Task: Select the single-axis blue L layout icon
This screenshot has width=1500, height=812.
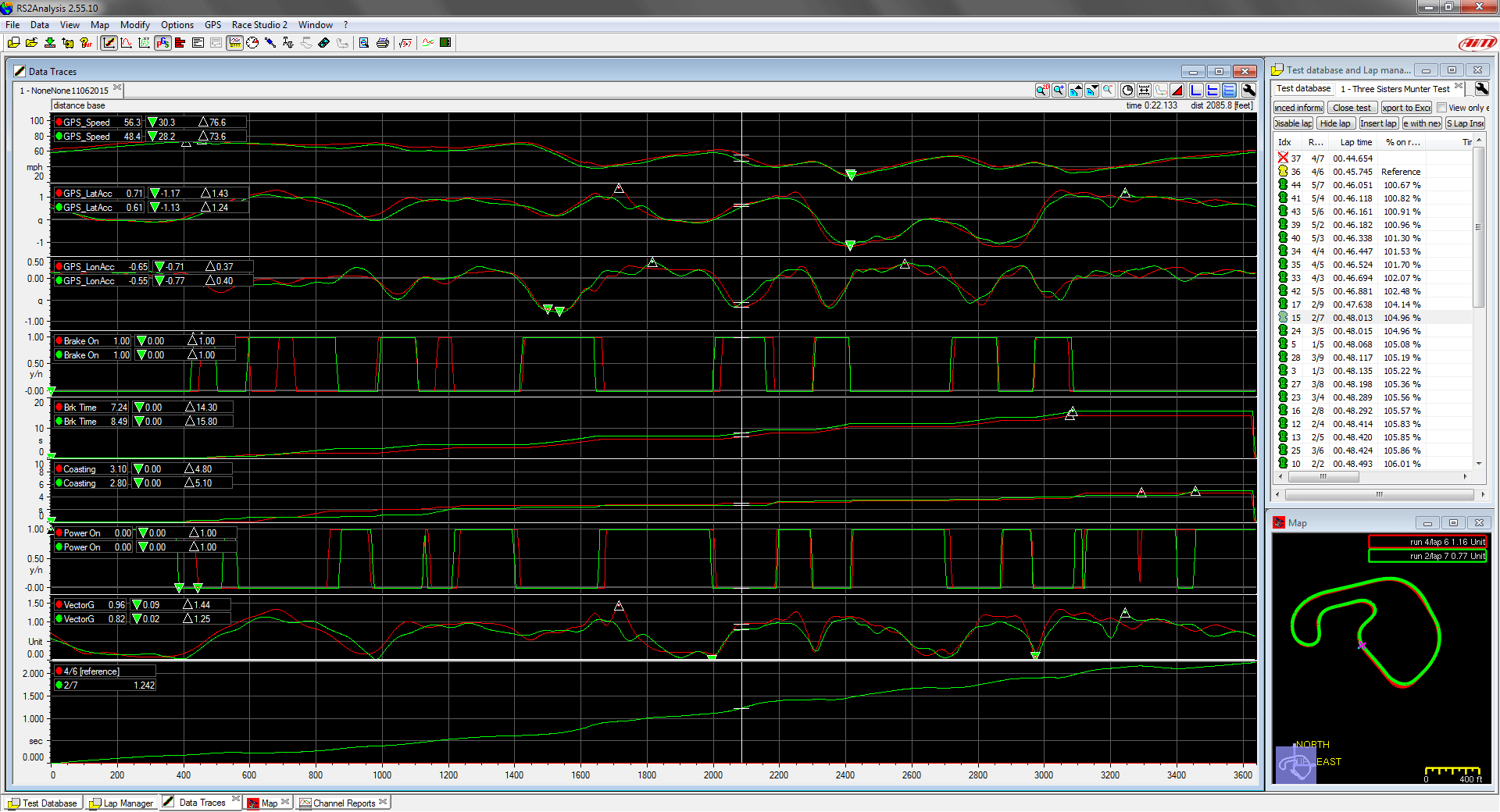Action: (x=1196, y=91)
